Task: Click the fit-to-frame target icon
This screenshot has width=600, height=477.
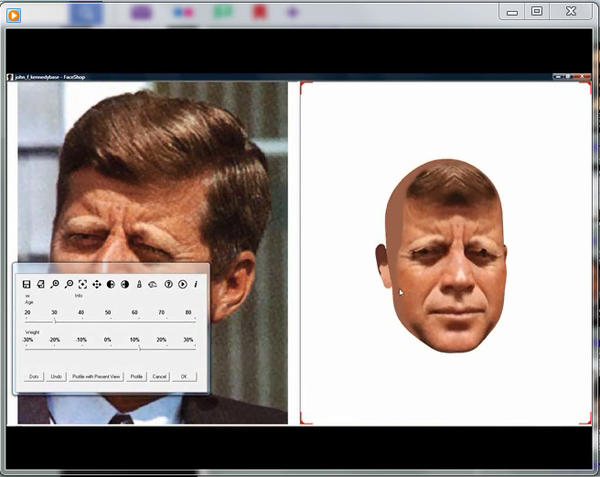Action: click(83, 284)
